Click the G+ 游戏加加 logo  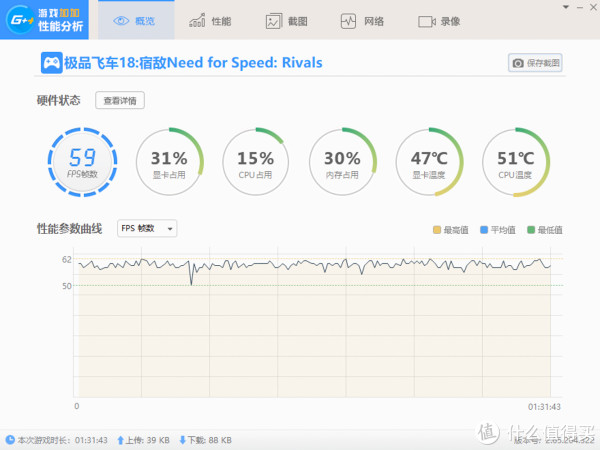coord(44,20)
